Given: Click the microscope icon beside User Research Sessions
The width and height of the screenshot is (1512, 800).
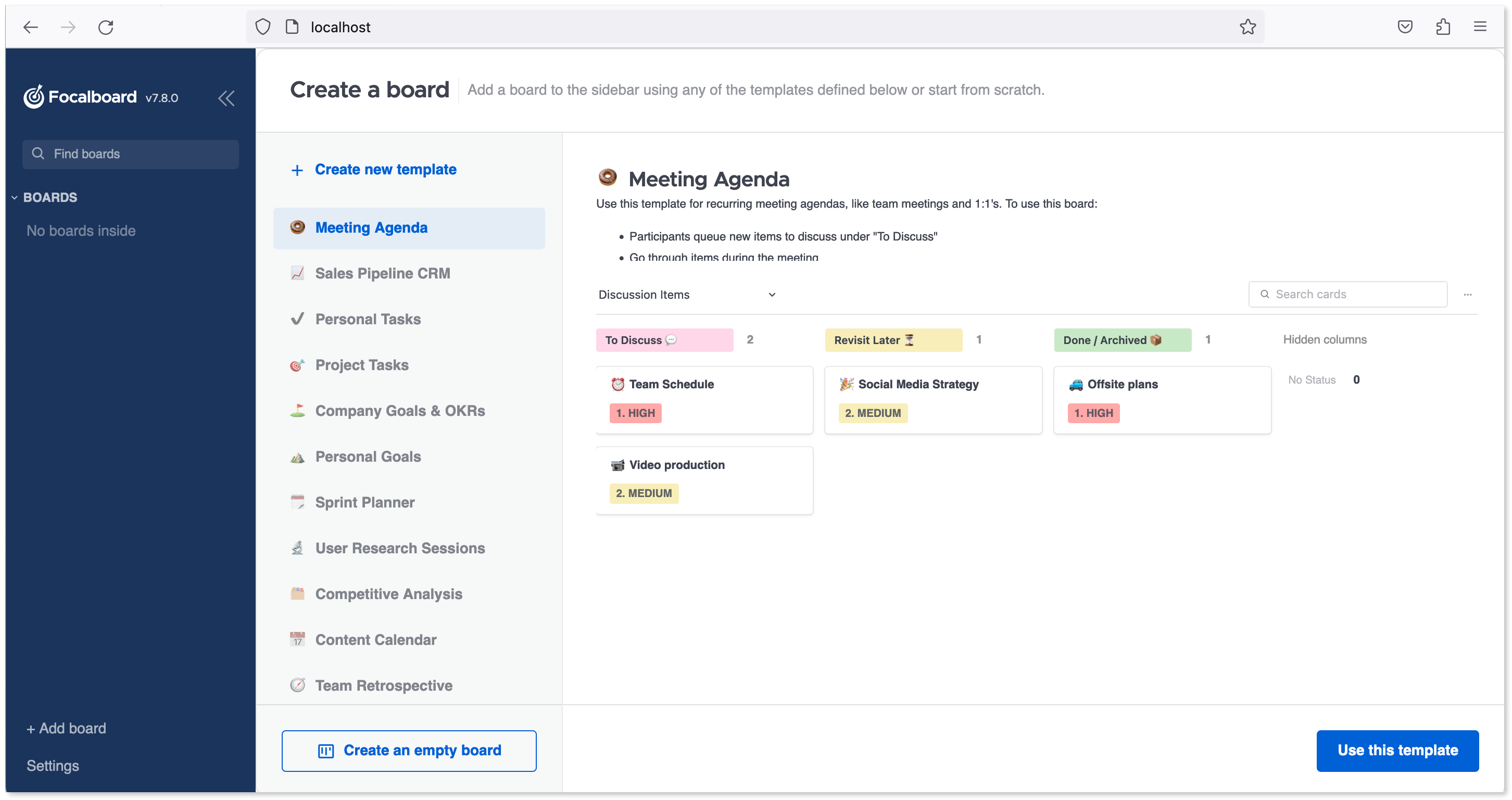Looking at the screenshot, I should pyautogui.click(x=298, y=548).
